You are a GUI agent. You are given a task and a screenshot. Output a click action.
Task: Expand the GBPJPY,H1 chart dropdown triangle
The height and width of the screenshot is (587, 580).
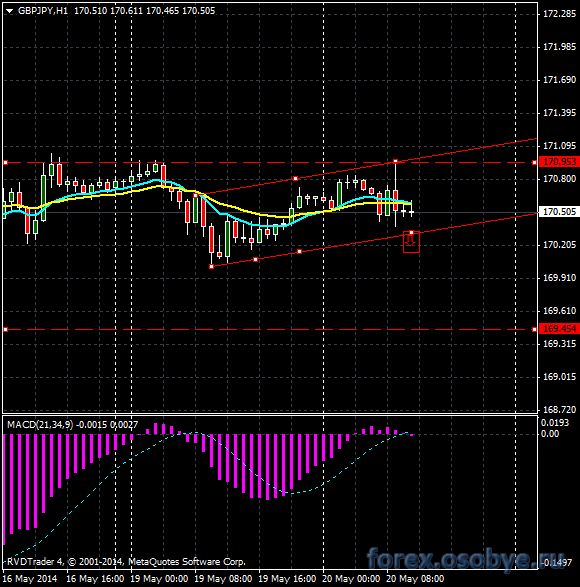pyautogui.click(x=9, y=11)
